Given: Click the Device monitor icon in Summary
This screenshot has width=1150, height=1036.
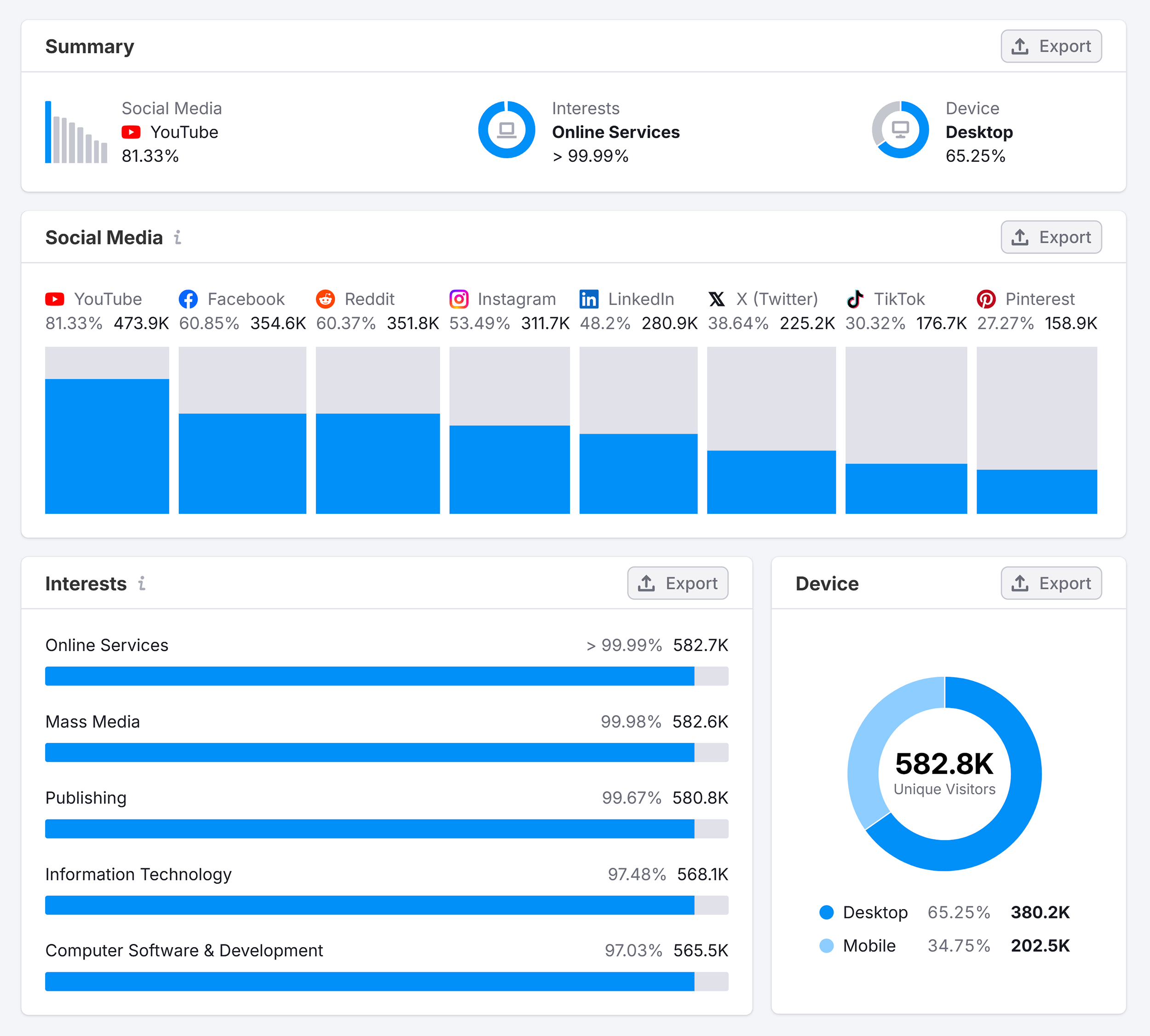Looking at the screenshot, I should (x=900, y=129).
